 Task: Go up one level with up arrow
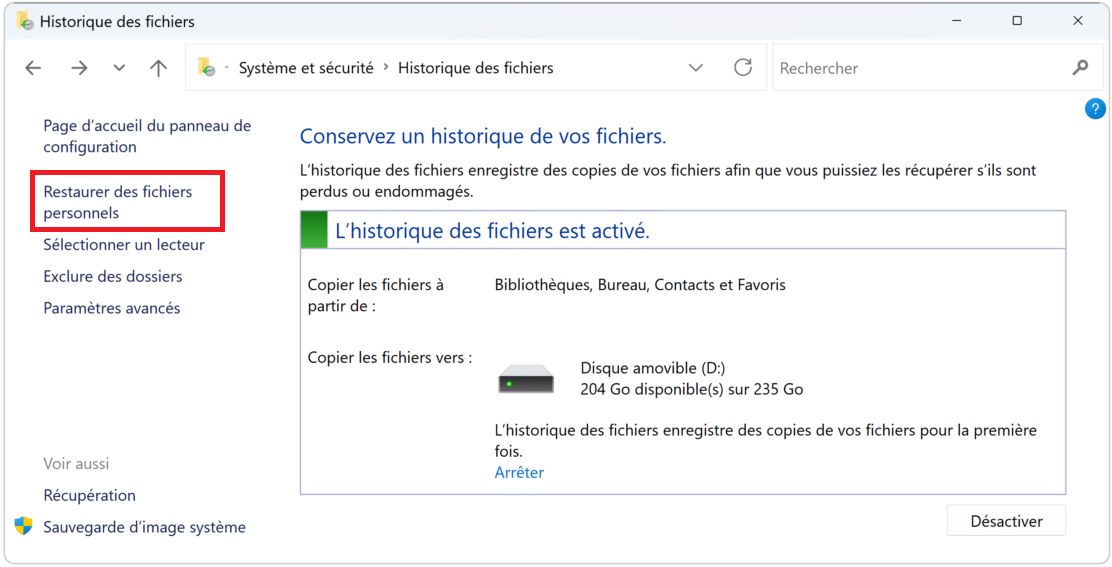(x=158, y=68)
